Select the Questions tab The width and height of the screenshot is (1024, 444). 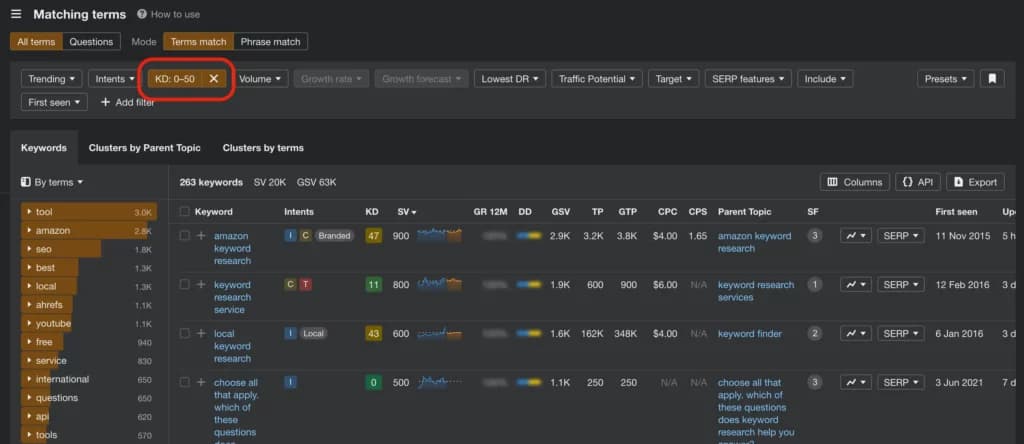pyautogui.click(x=91, y=42)
